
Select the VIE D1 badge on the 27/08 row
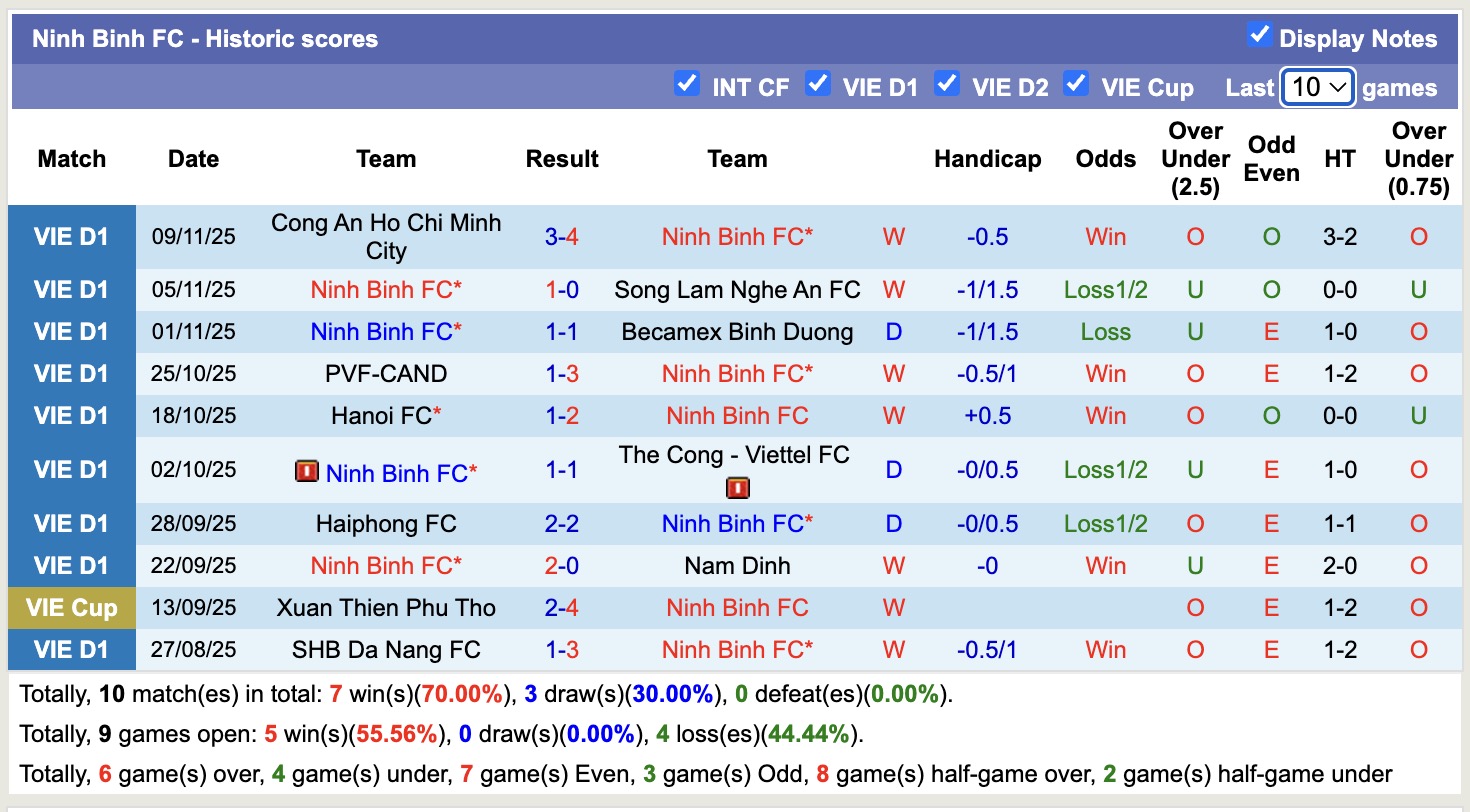click(71, 649)
